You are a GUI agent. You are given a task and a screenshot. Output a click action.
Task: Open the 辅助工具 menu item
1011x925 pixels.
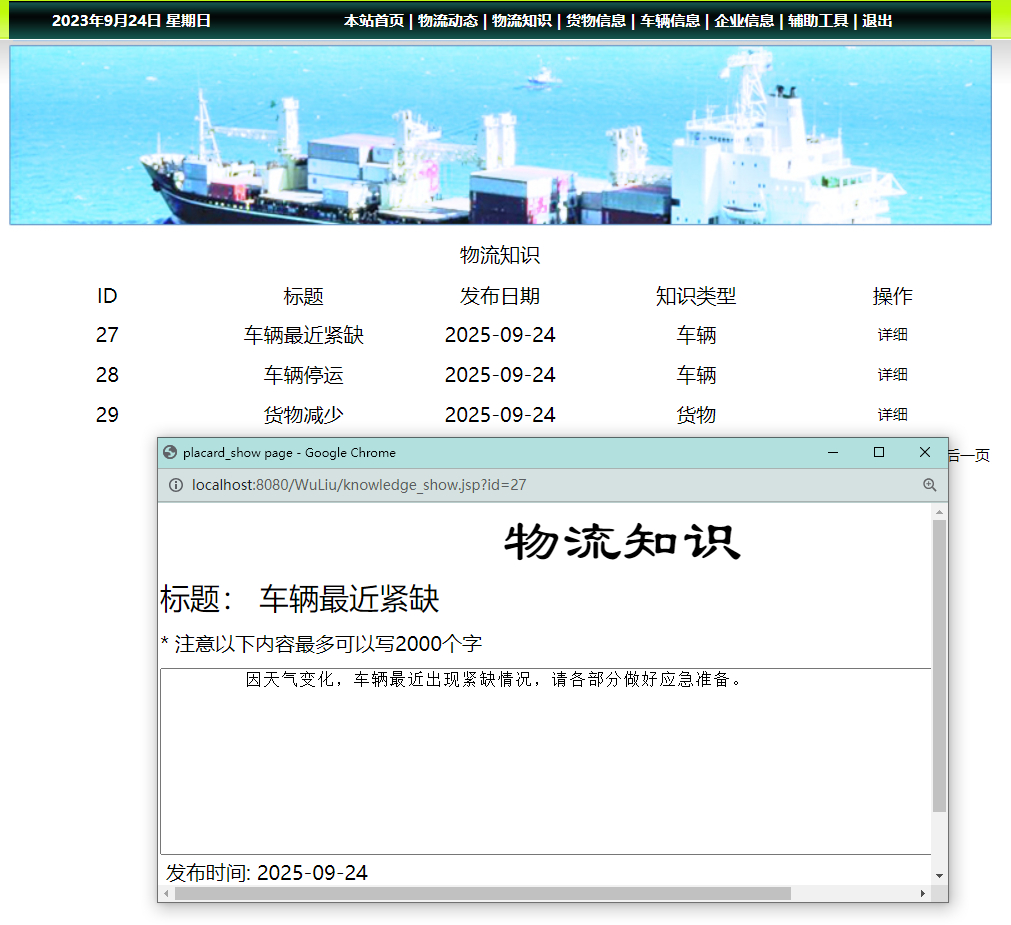[818, 19]
